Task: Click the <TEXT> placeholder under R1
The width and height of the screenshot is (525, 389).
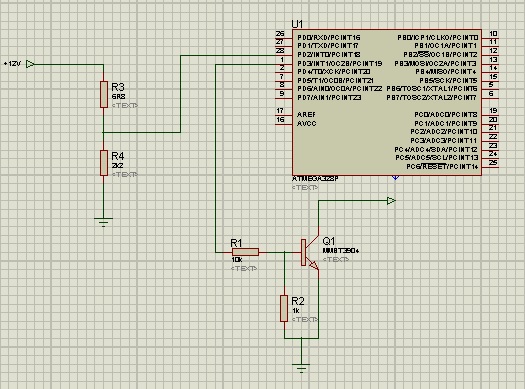Action: [x=244, y=269]
